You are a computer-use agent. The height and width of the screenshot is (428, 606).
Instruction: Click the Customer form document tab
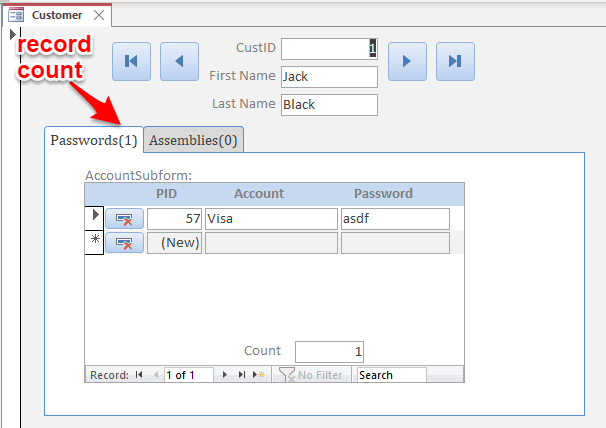(57, 15)
